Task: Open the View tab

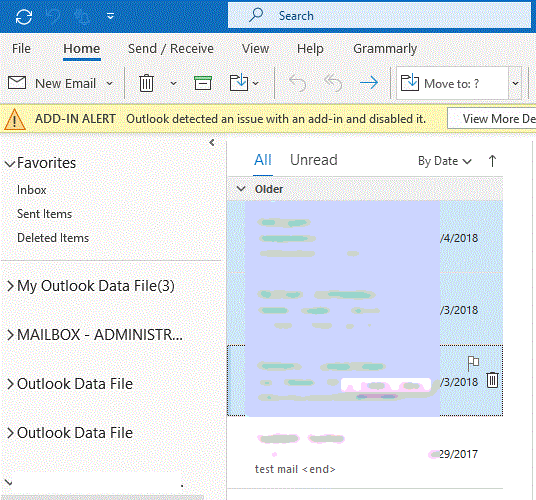Action: pos(255,49)
